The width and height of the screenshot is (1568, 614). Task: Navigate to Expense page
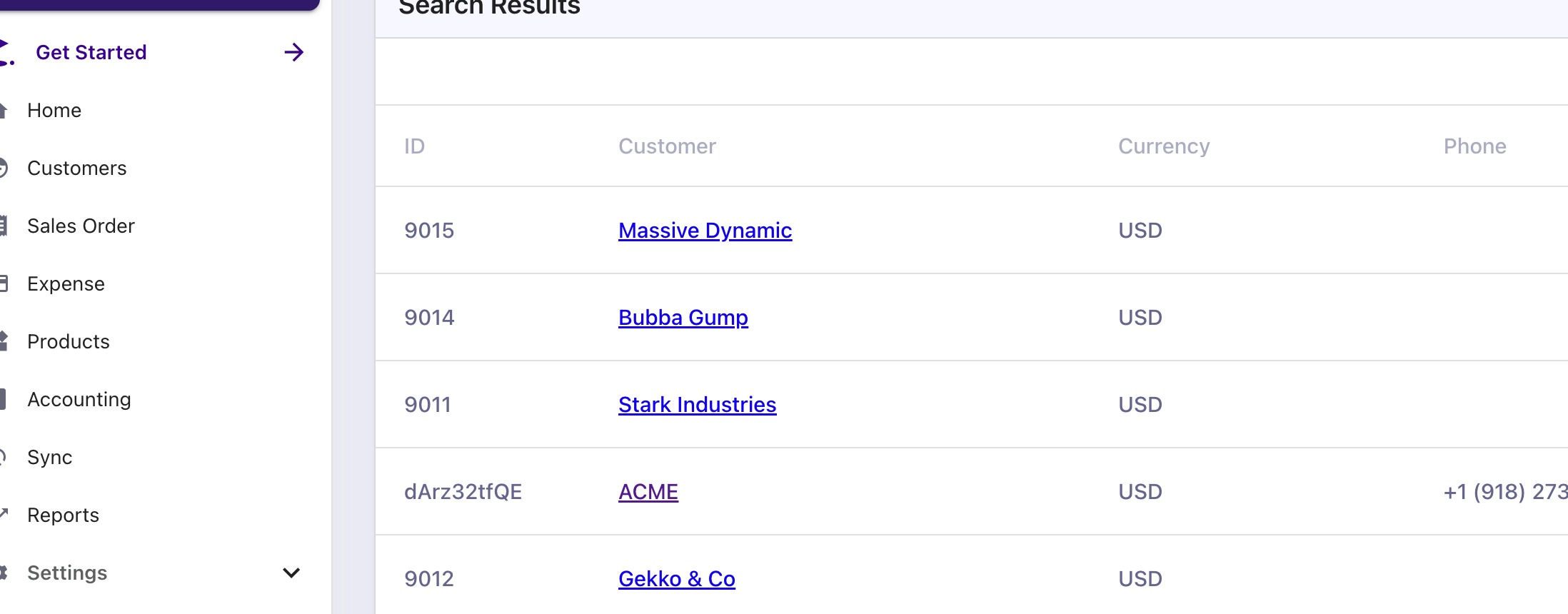click(x=66, y=283)
